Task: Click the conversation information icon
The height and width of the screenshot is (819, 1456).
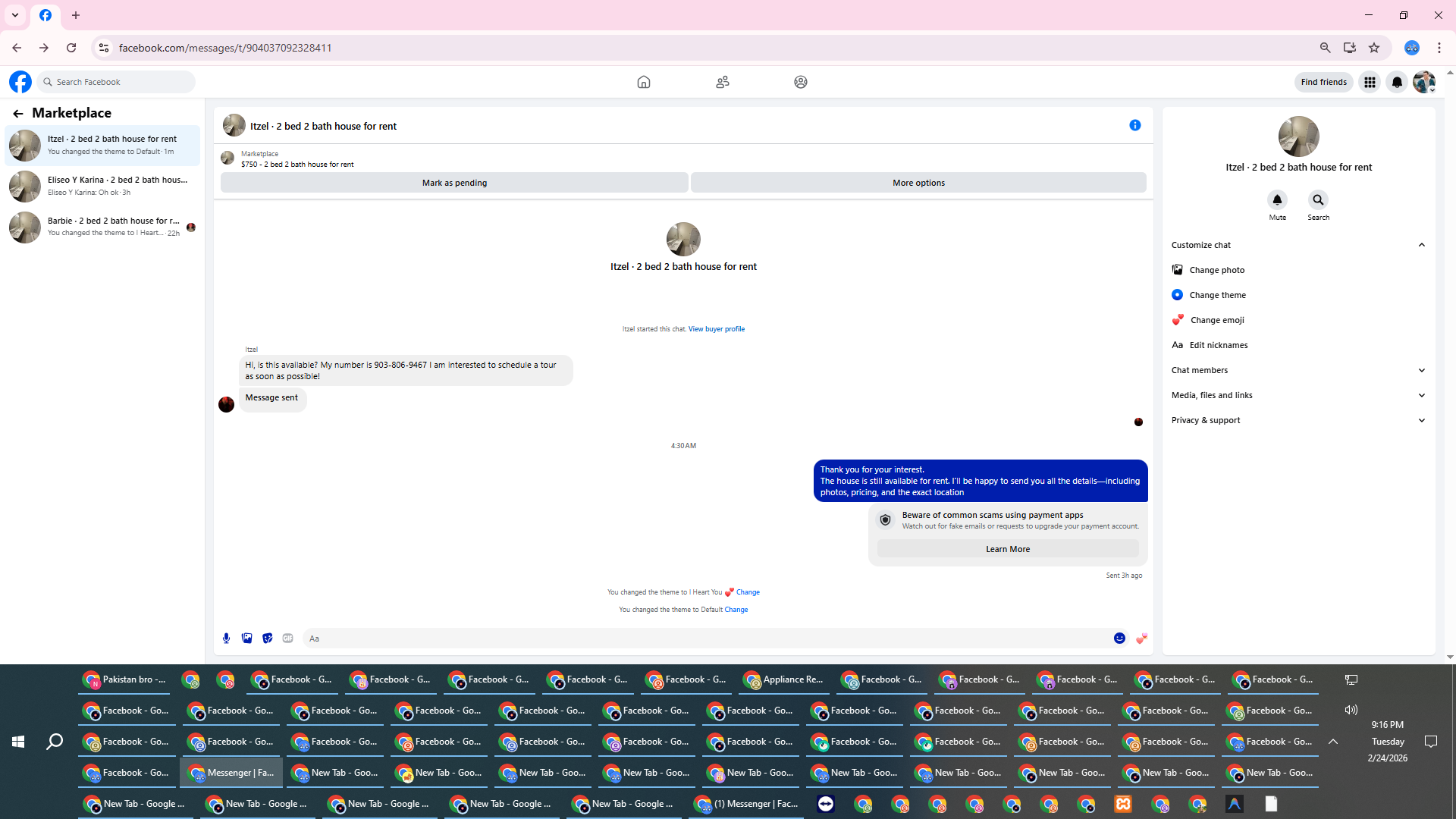Action: click(x=1134, y=125)
